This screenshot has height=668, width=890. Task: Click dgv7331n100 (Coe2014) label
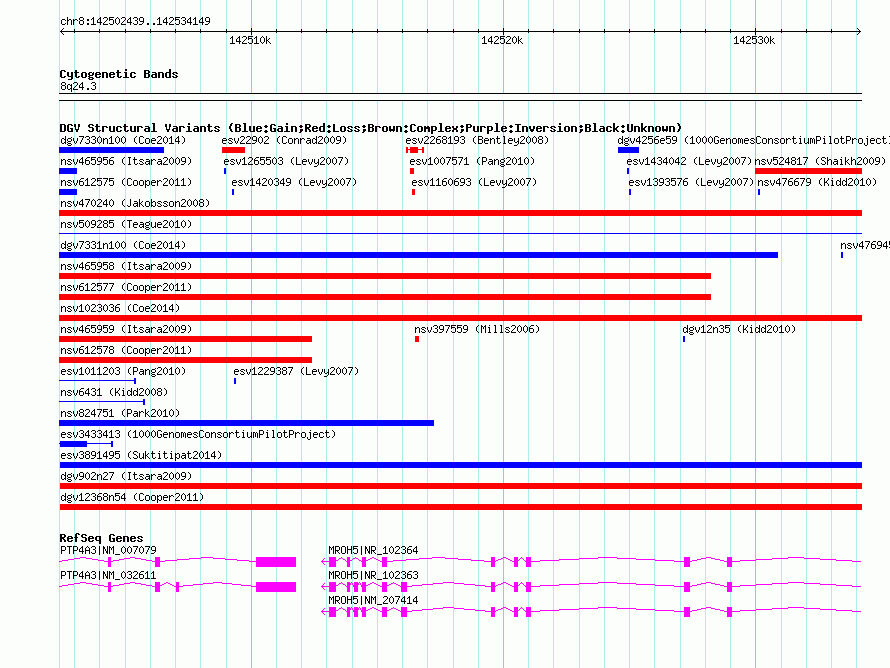[x=123, y=245]
